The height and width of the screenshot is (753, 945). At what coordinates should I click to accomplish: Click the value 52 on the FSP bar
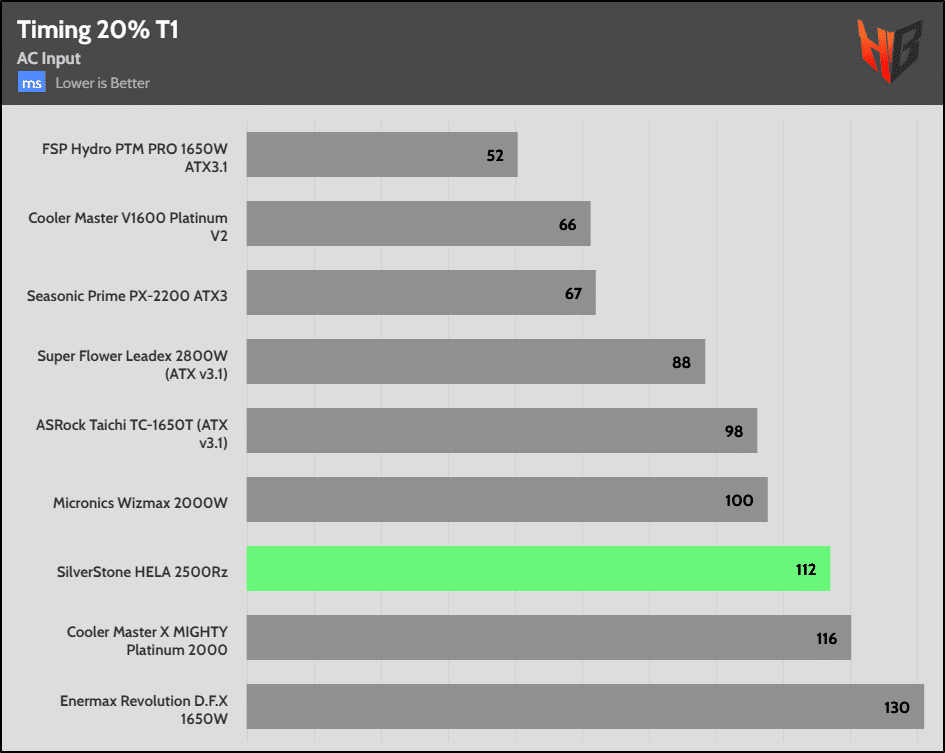(x=495, y=156)
